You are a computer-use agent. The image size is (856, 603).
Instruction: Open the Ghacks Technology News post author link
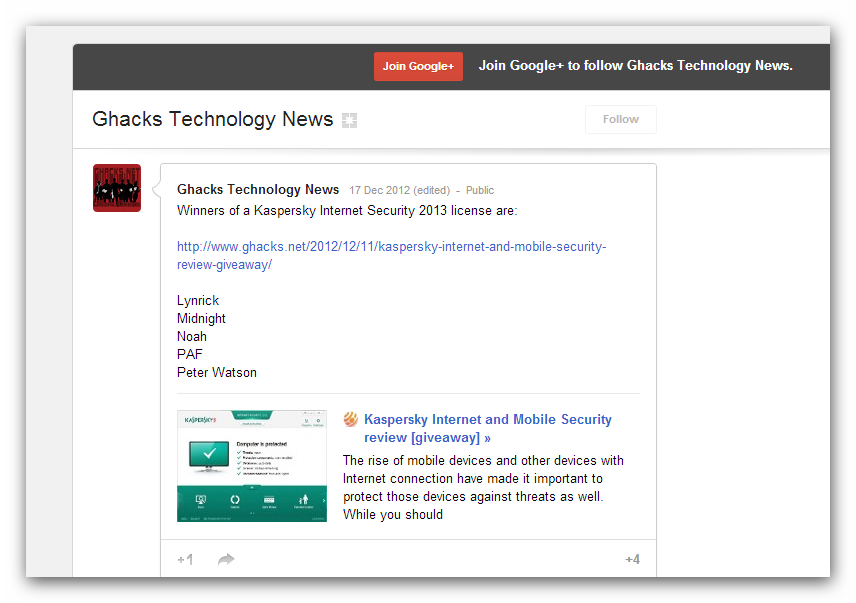tap(258, 189)
